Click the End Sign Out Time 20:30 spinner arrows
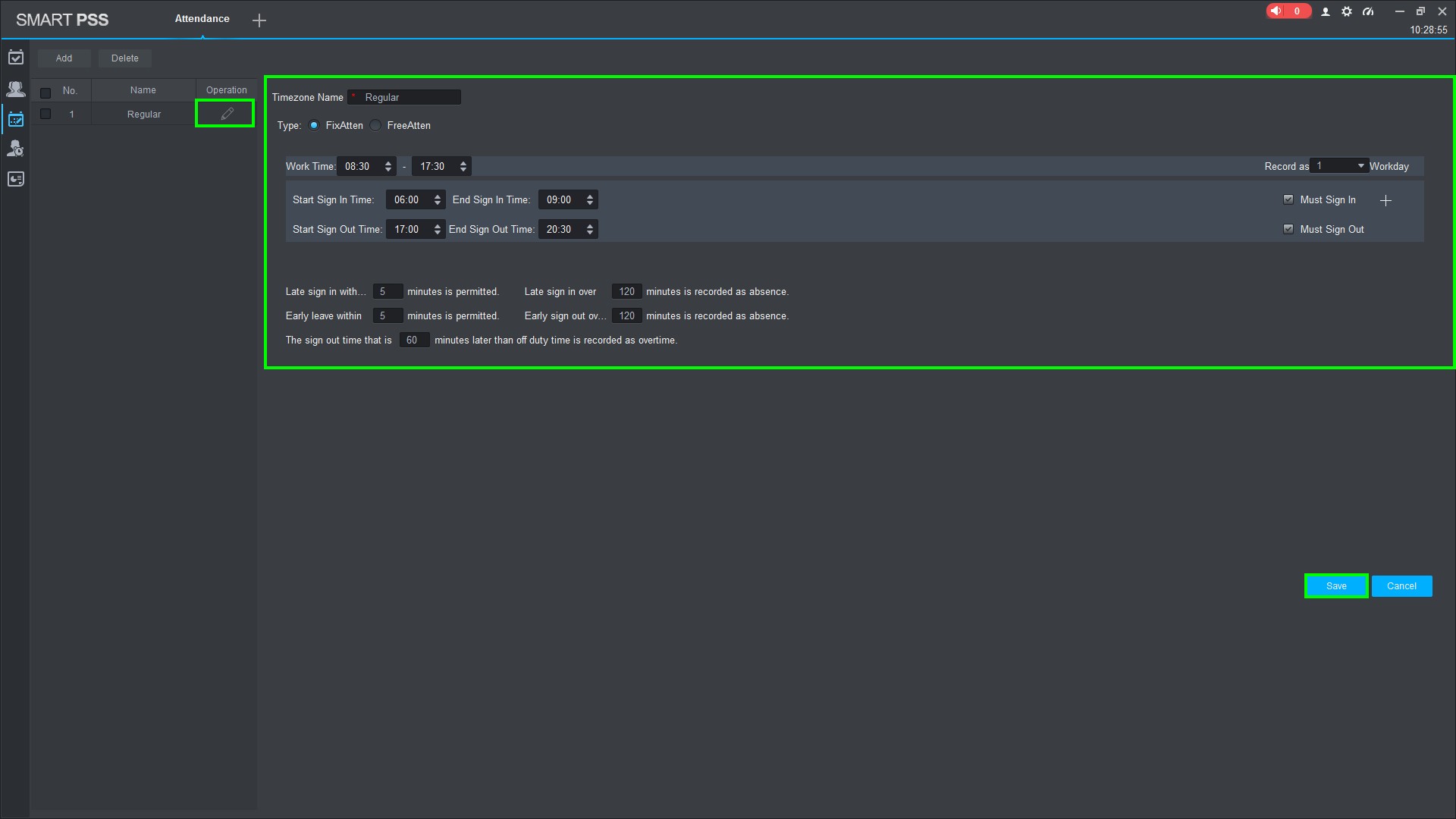Viewport: 1456px width, 819px height. coord(590,229)
